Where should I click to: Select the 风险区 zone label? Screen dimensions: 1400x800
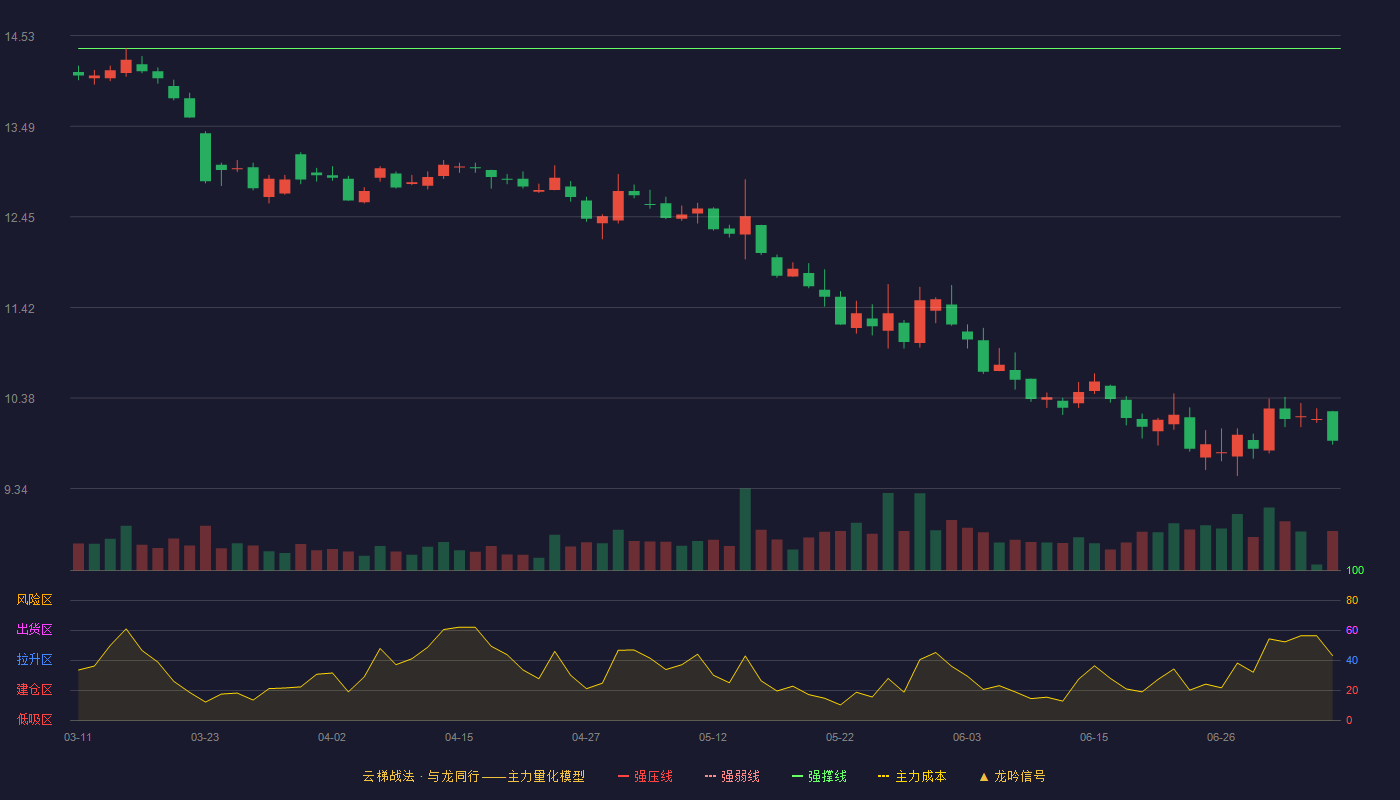34,600
